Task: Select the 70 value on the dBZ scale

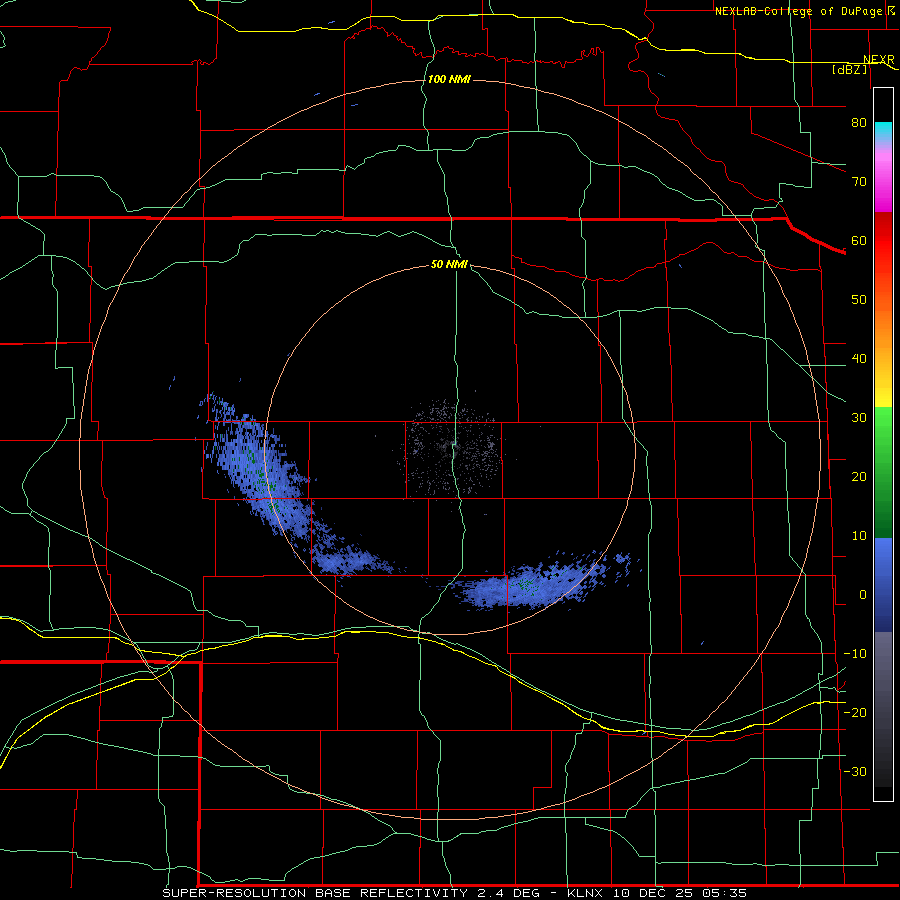Action: [859, 182]
